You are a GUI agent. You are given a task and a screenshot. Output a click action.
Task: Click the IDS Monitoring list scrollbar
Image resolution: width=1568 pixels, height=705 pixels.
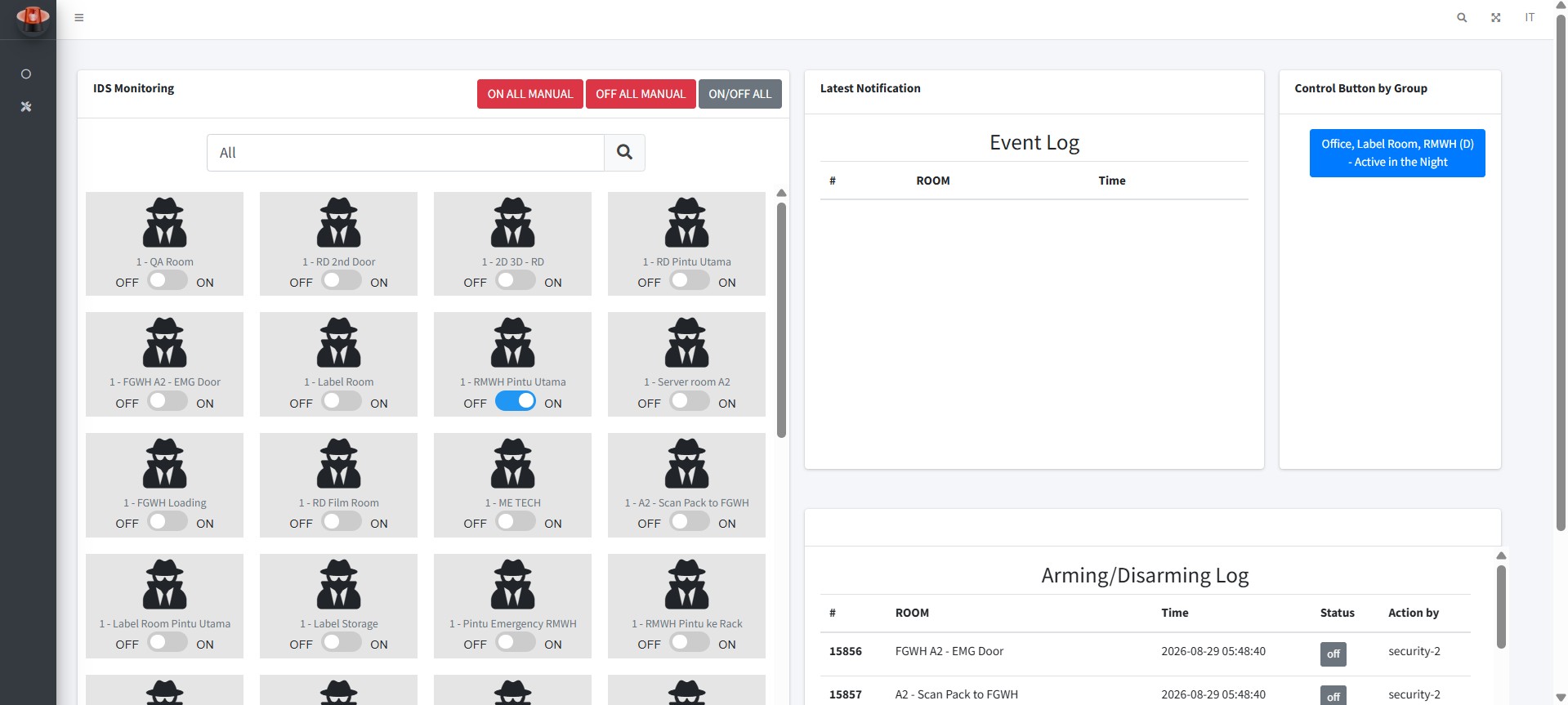click(781, 319)
